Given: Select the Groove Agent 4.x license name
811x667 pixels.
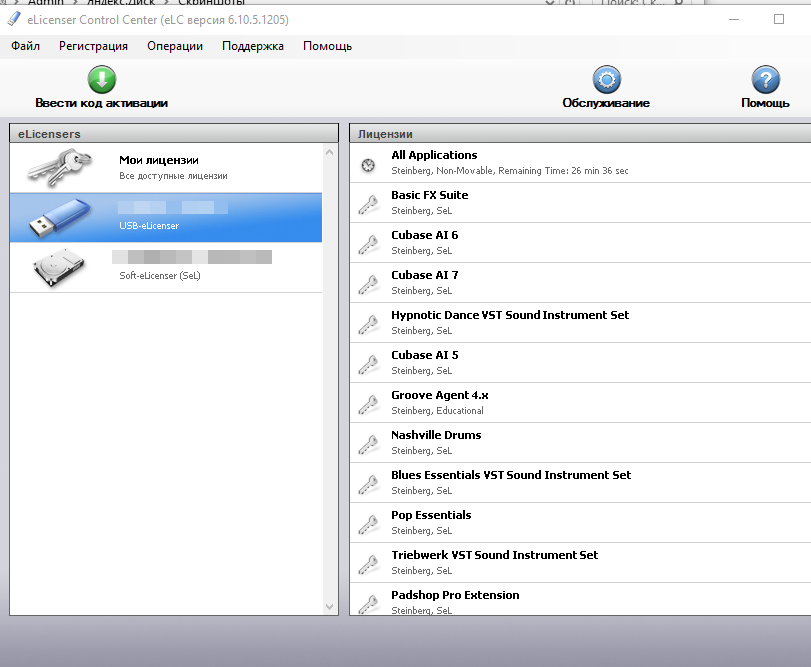Looking at the screenshot, I should [x=440, y=395].
